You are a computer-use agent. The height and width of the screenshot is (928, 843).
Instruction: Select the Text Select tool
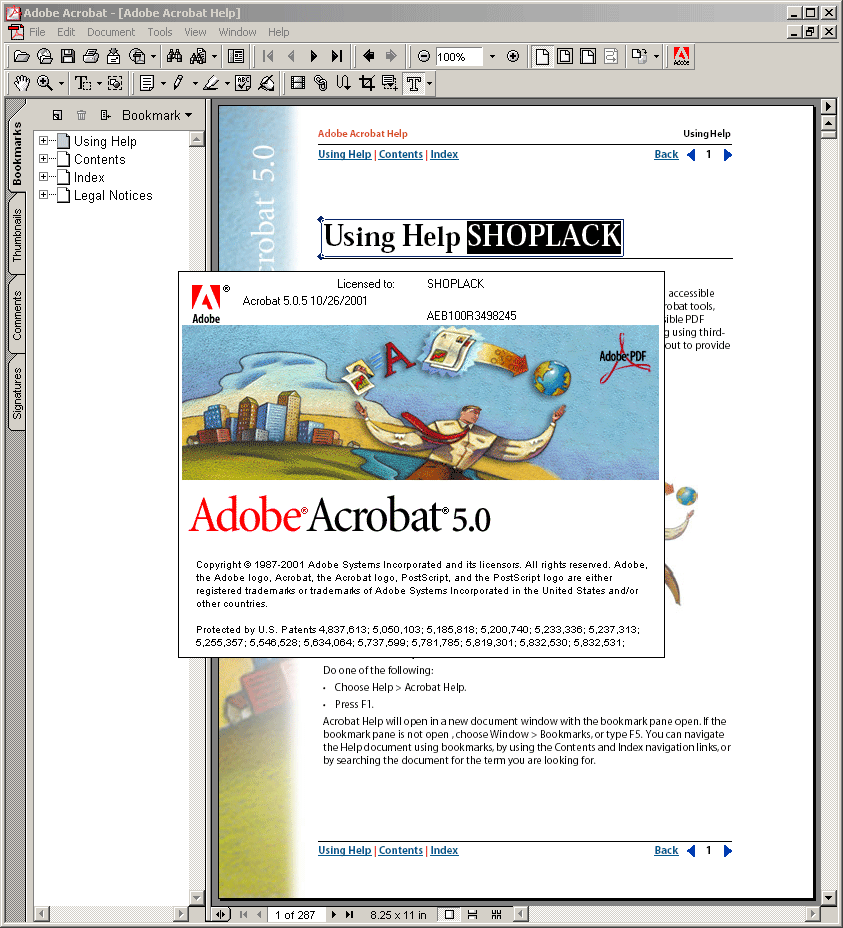[82, 83]
